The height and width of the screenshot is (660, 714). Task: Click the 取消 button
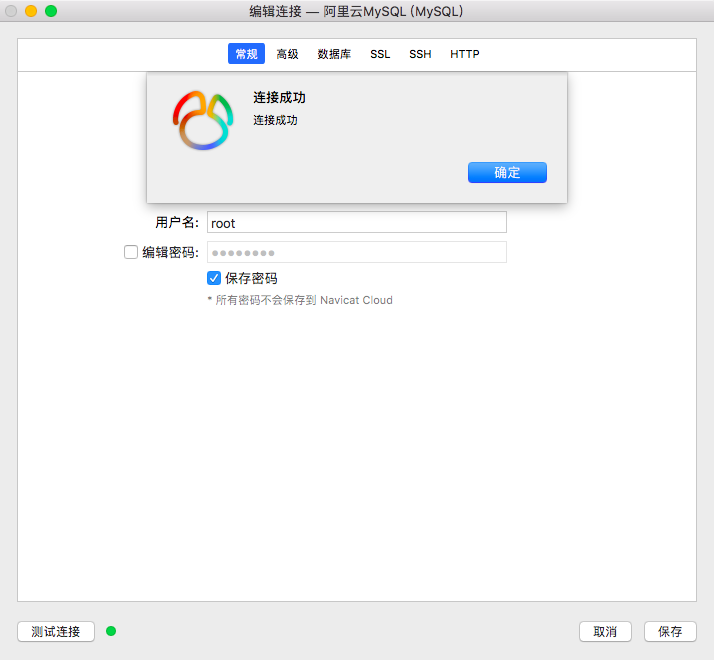(x=605, y=631)
